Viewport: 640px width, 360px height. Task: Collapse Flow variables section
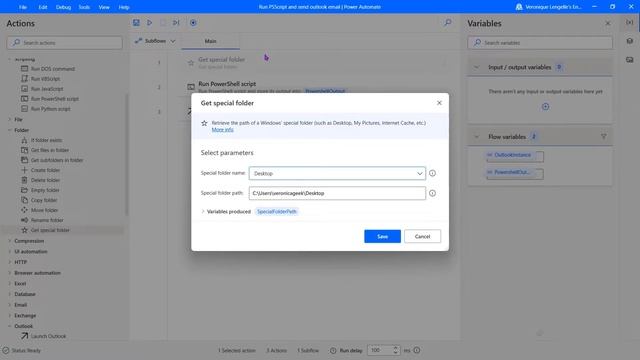pos(476,137)
